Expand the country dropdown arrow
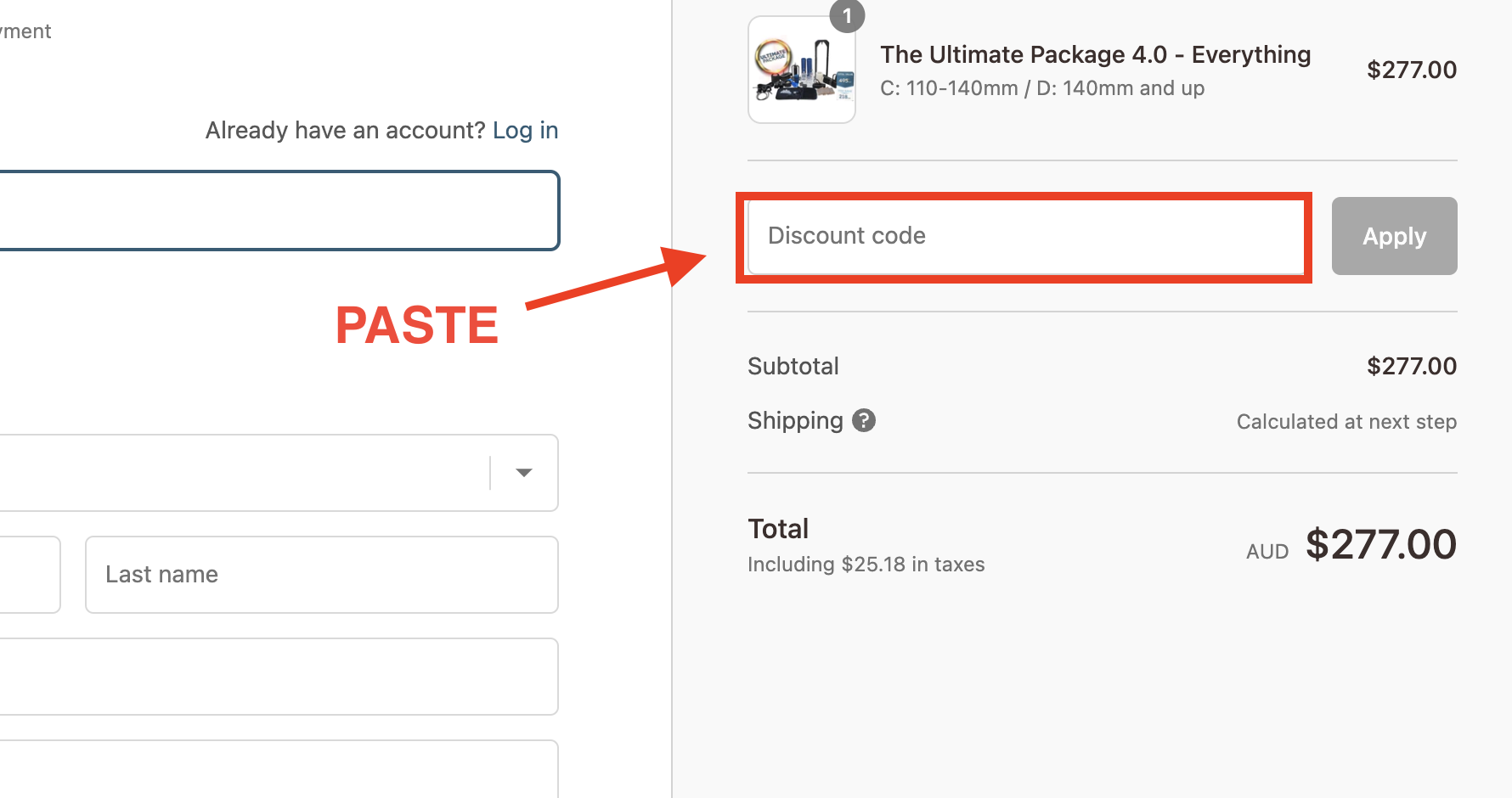This screenshot has height=798, width=1512. pos(524,473)
